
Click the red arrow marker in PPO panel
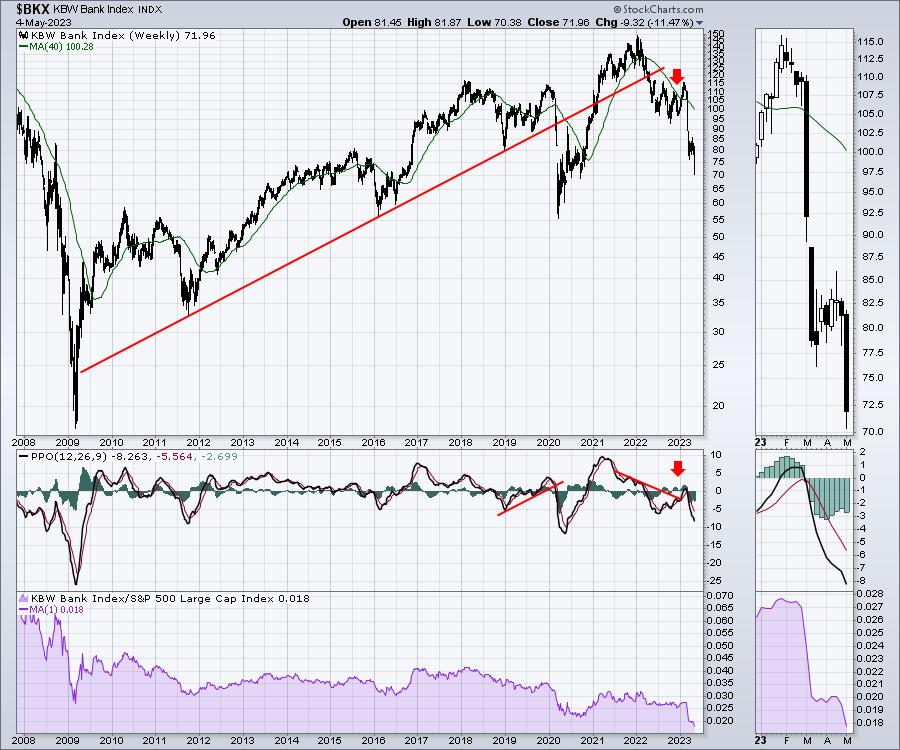tap(677, 468)
